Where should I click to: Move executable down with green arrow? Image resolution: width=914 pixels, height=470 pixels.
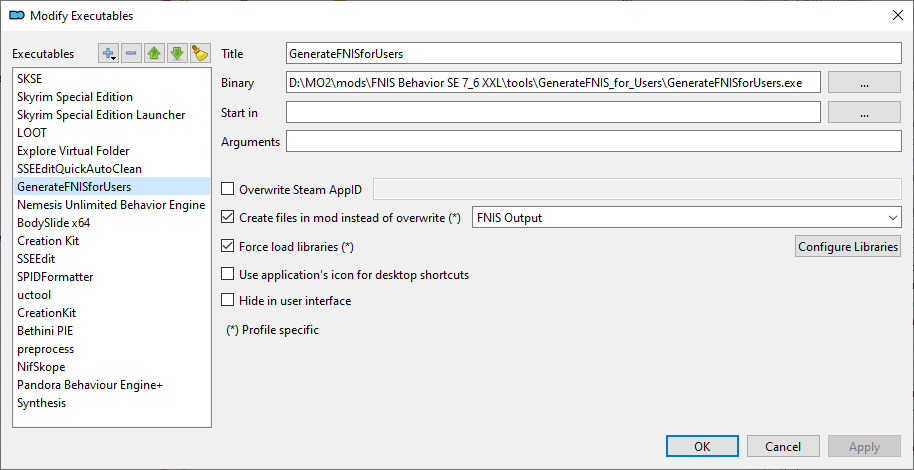177,53
